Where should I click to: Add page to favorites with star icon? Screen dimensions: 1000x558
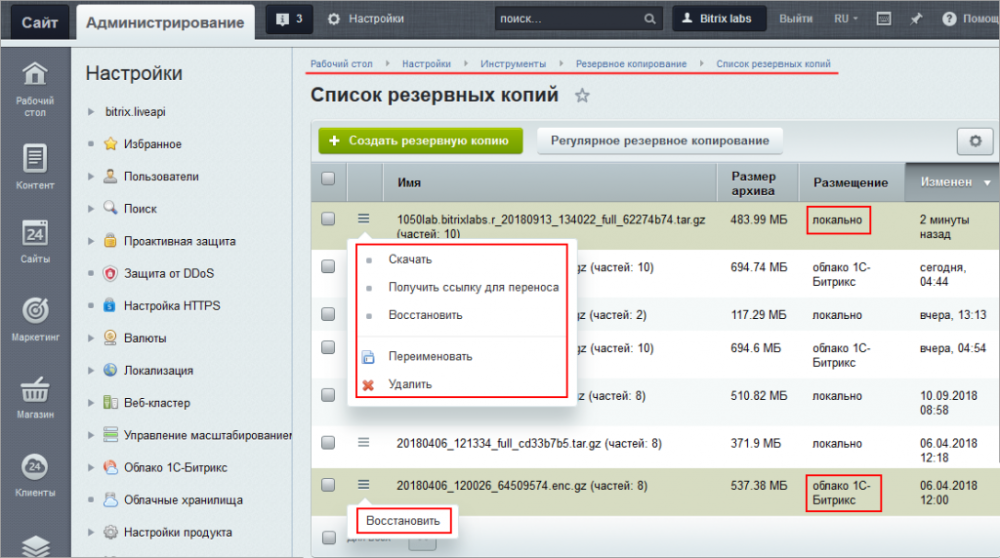click(583, 96)
